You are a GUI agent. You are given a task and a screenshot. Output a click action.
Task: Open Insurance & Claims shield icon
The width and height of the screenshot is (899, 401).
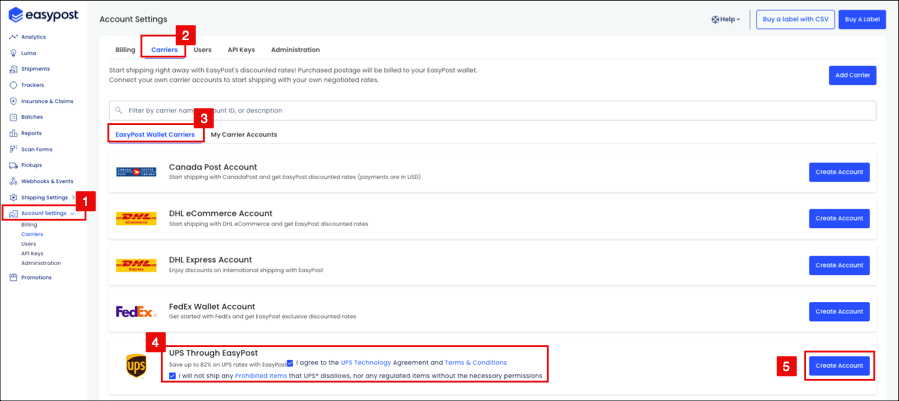tap(13, 101)
